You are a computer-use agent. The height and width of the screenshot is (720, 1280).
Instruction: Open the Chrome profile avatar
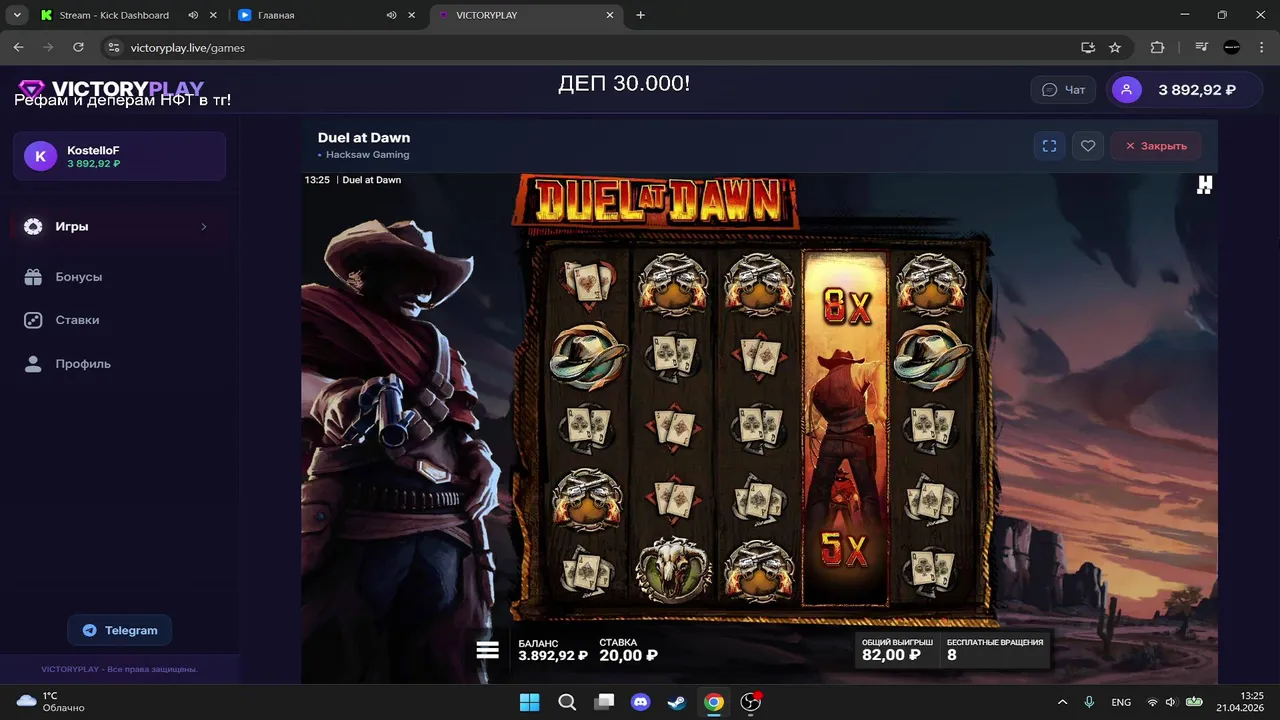coord(1232,47)
